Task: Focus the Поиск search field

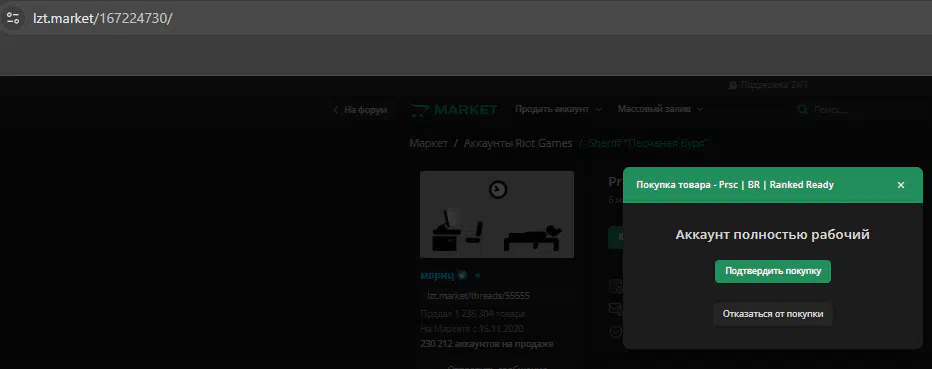Action: coord(829,110)
